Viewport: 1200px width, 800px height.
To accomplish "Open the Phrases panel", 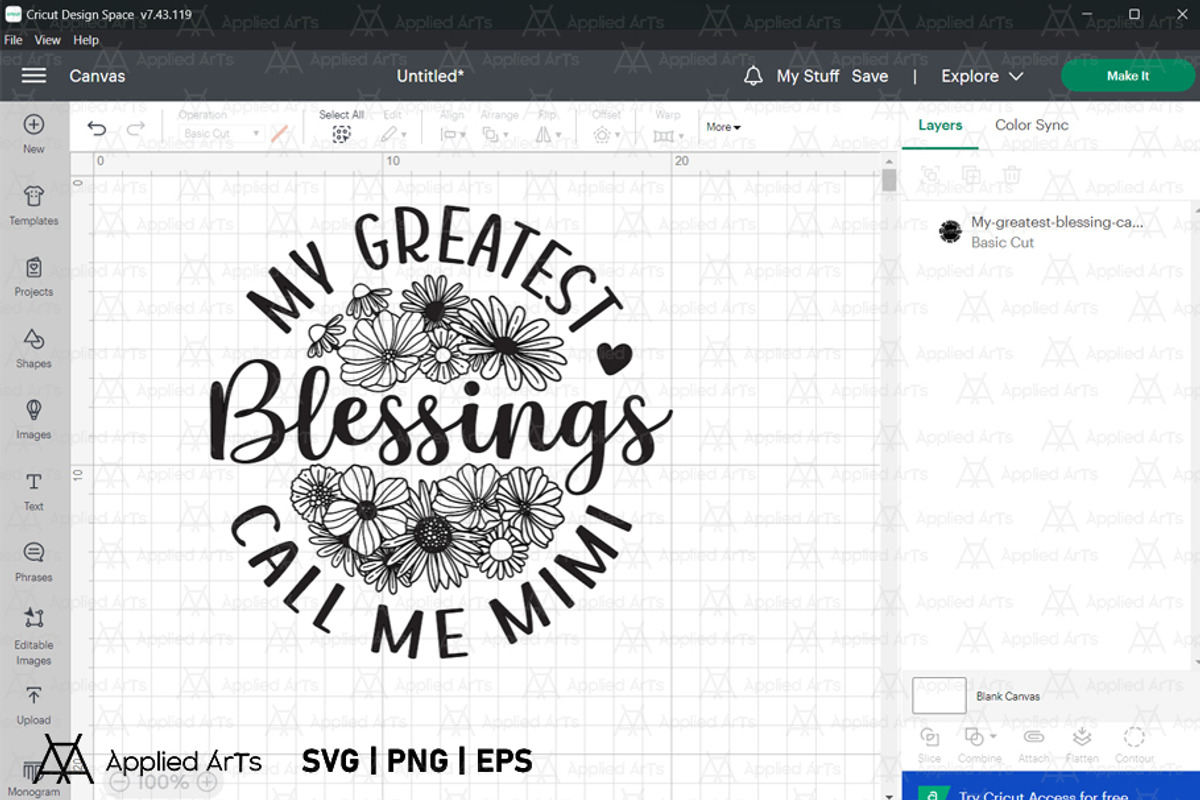I will (34, 554).
